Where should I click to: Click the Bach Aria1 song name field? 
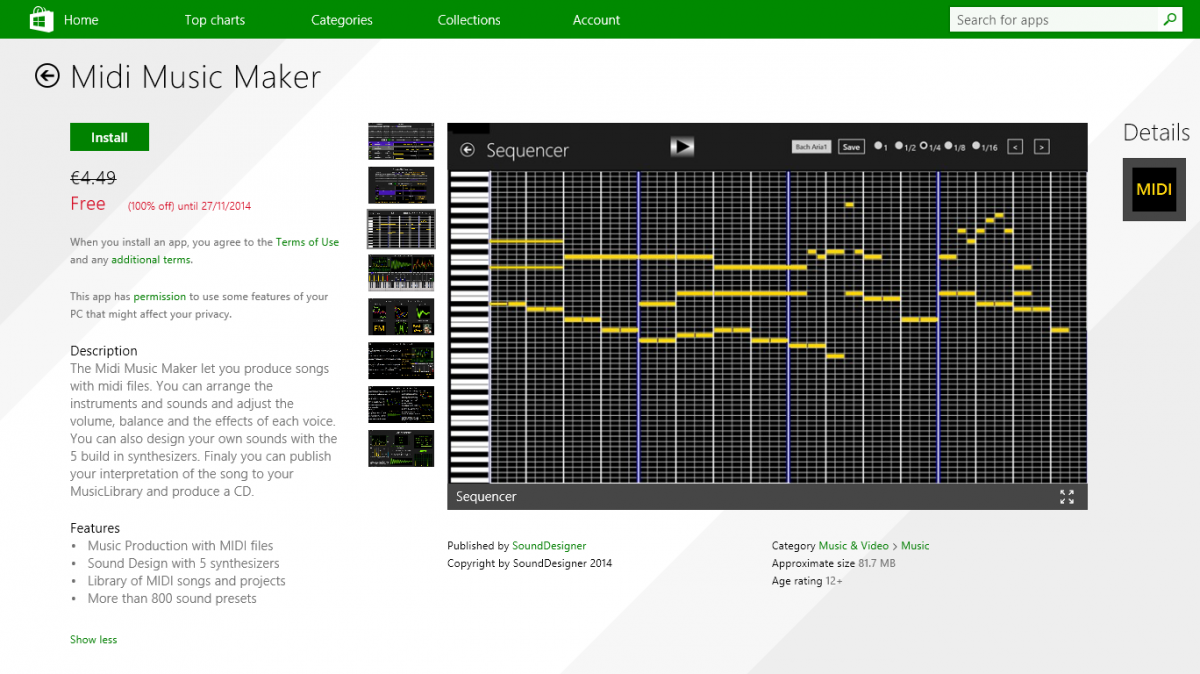coord(812,147)
